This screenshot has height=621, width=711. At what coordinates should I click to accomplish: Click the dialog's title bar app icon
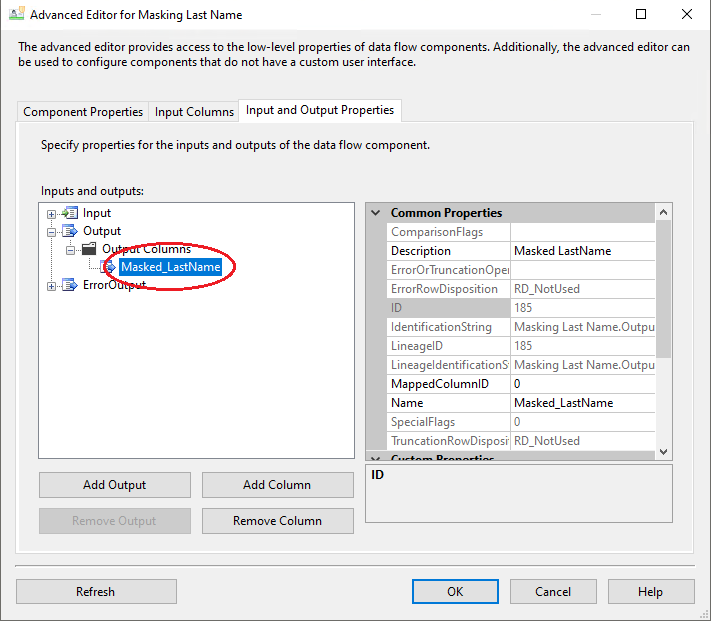click(x=16, y=15)
